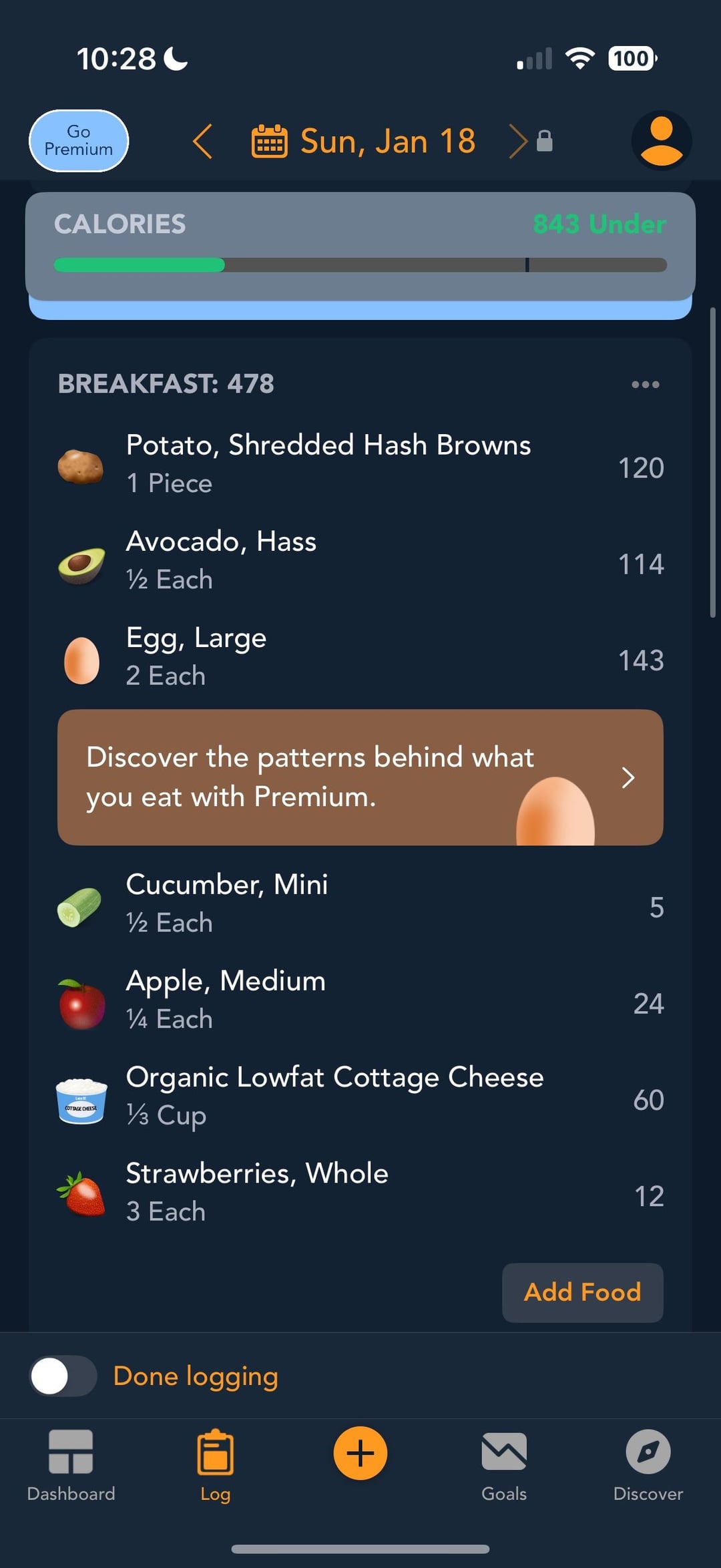
Task: Switch to the Dashboard tab
Action: point(71,1464)
